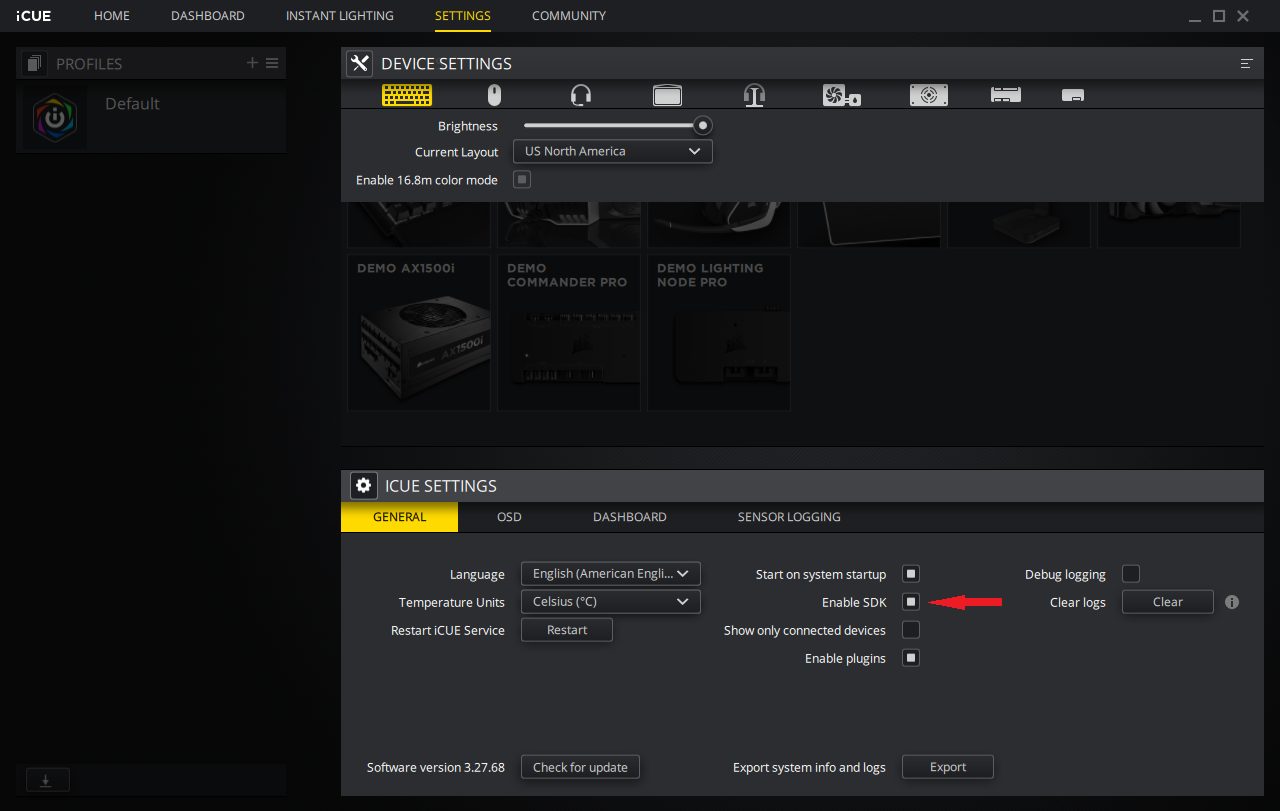Click the Software version 3.27.68 text
The width and height of the screenshot is (1280, 811).
436,767
